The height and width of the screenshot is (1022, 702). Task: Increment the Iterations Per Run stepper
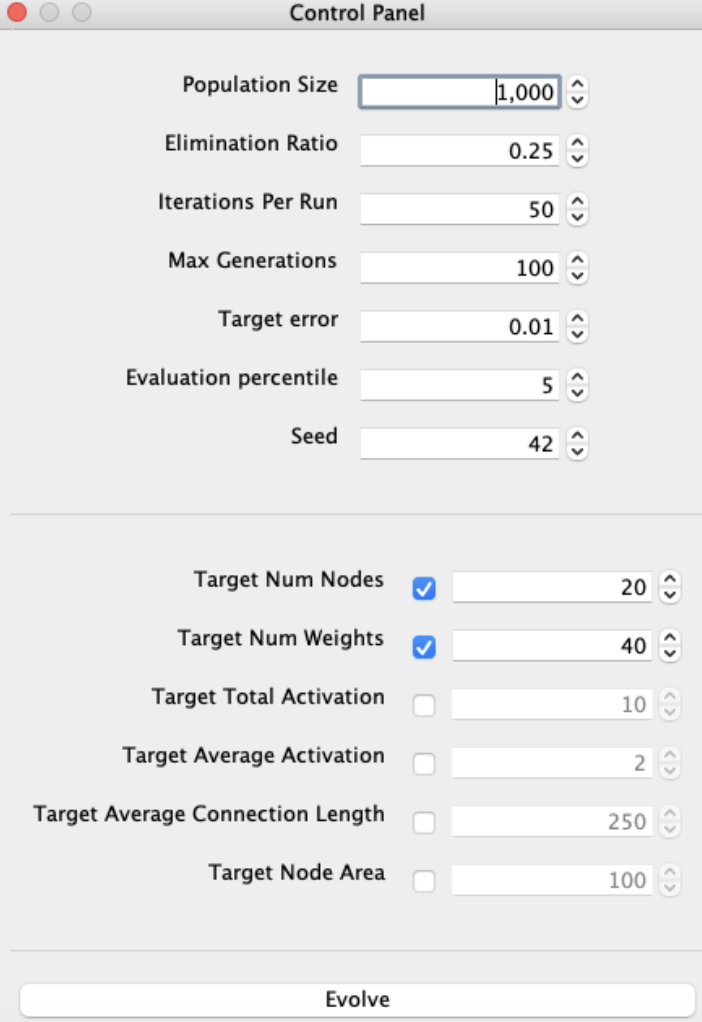[578, 203]
